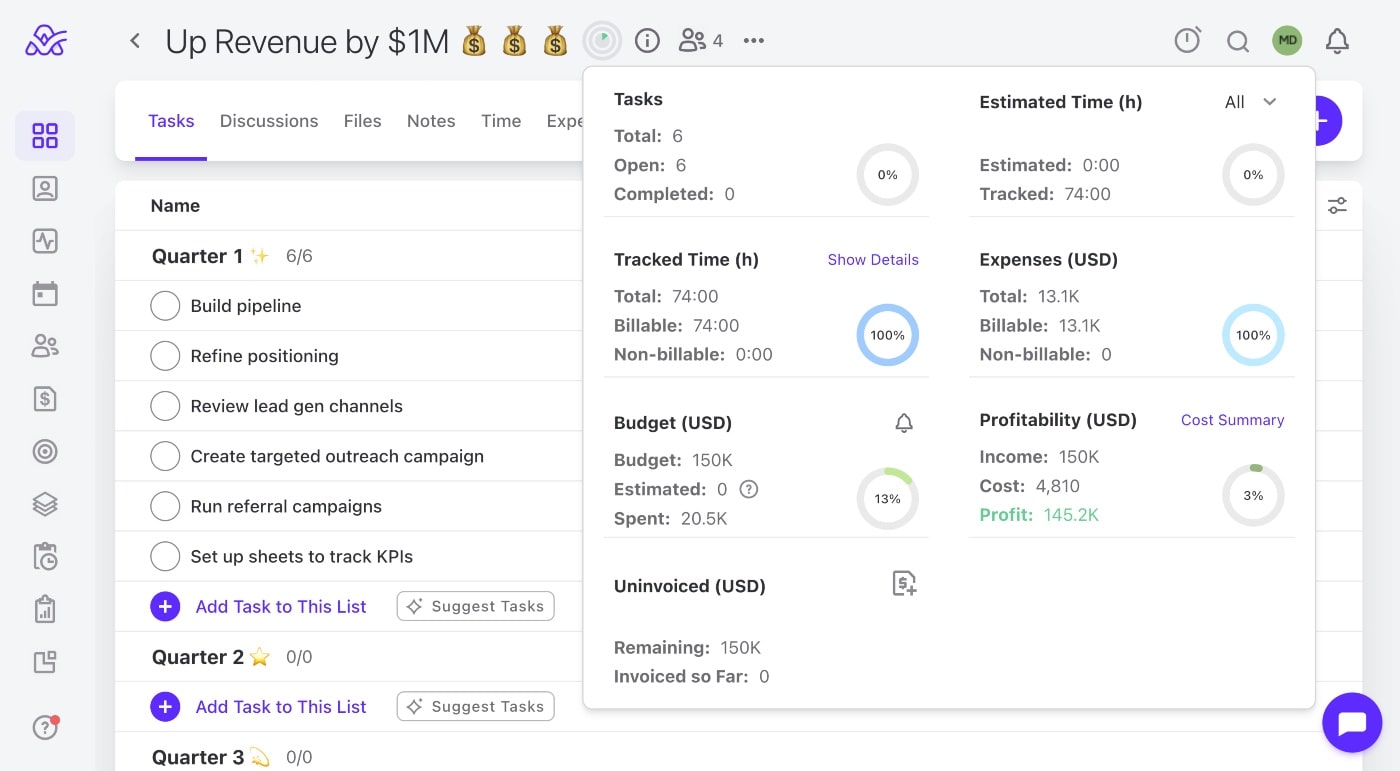Open chat support bubble
The width and height of the screenshot is (1400, 771).
click(x=1351, y=722)
